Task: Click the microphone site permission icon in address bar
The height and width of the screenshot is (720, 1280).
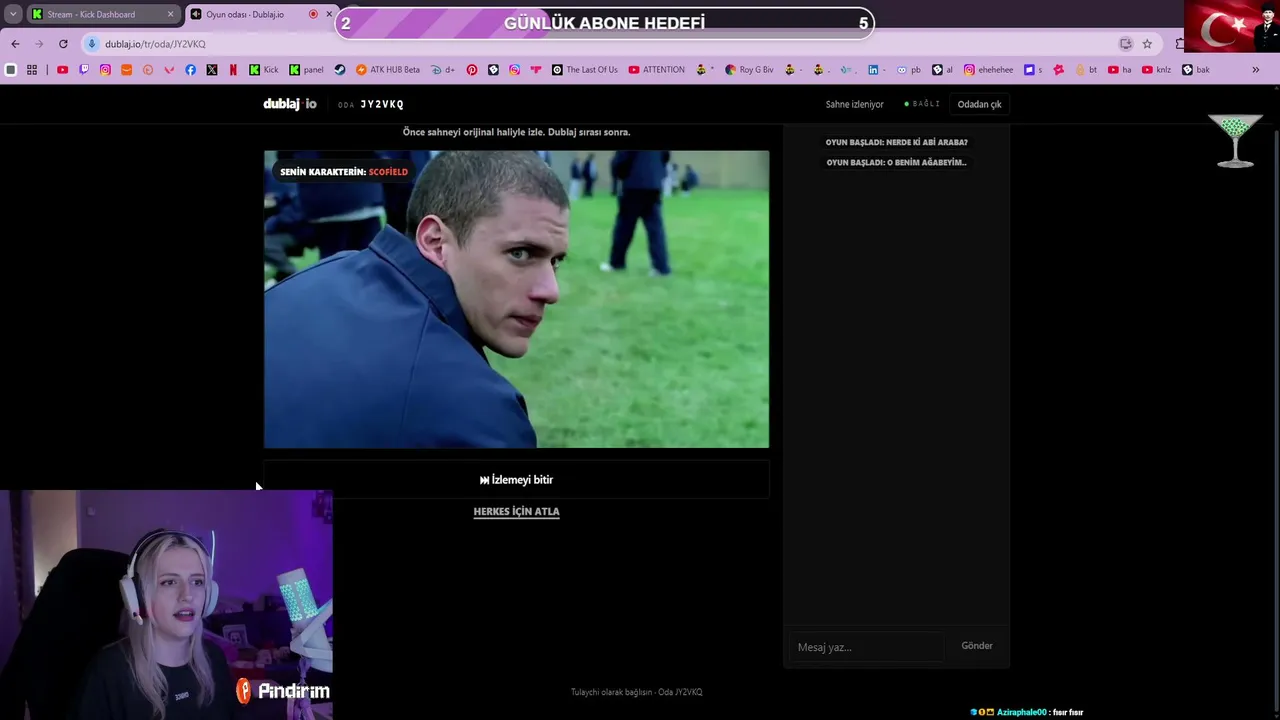Action: pyautogui.click(x=92, y=44)
